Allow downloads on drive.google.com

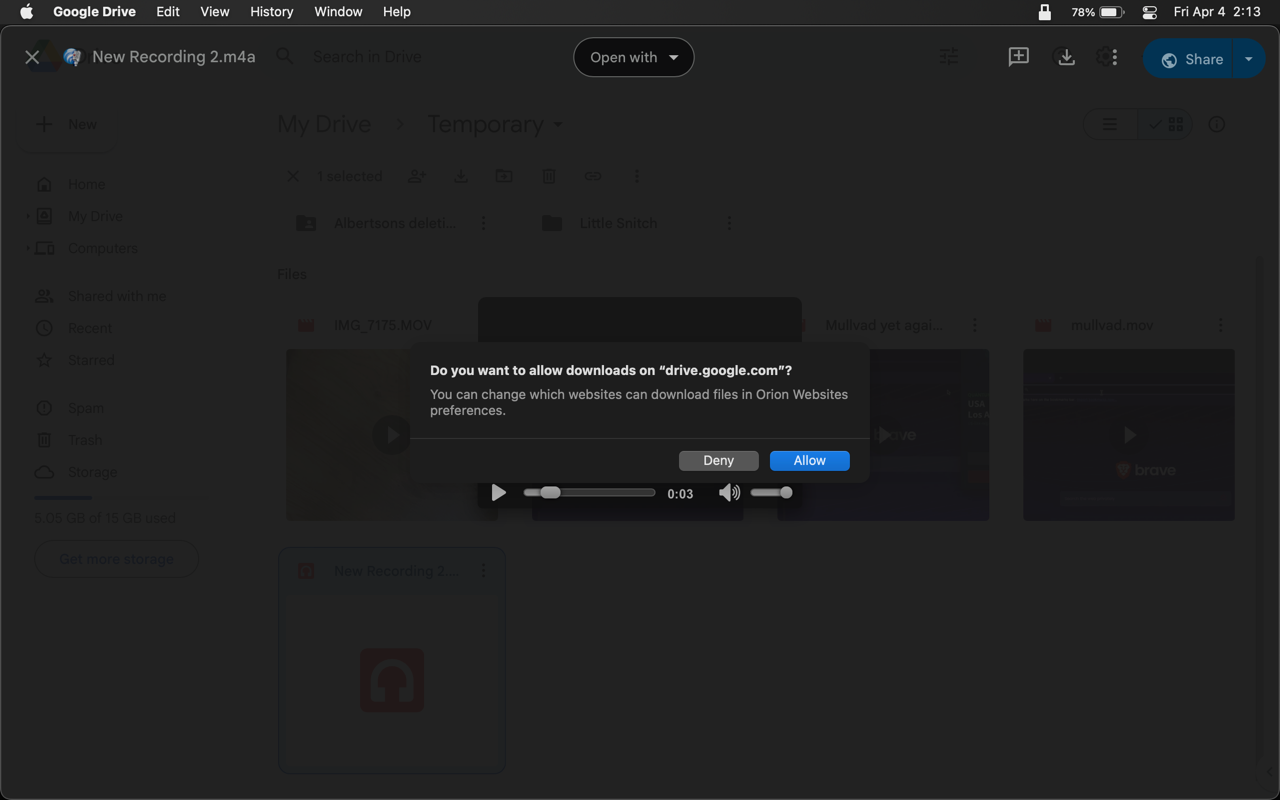(x=809, y=460)
